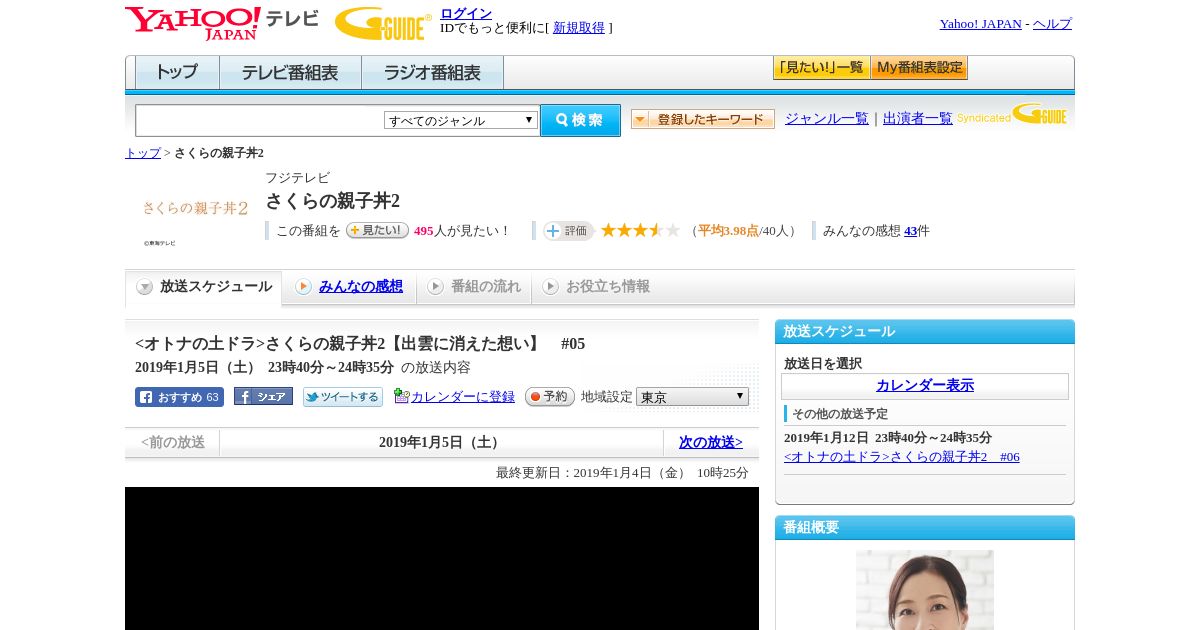The width and height of the screenshot is (1200, 630).
Task: Open the テレビ番組表 navigation tab
Action: 290,73
